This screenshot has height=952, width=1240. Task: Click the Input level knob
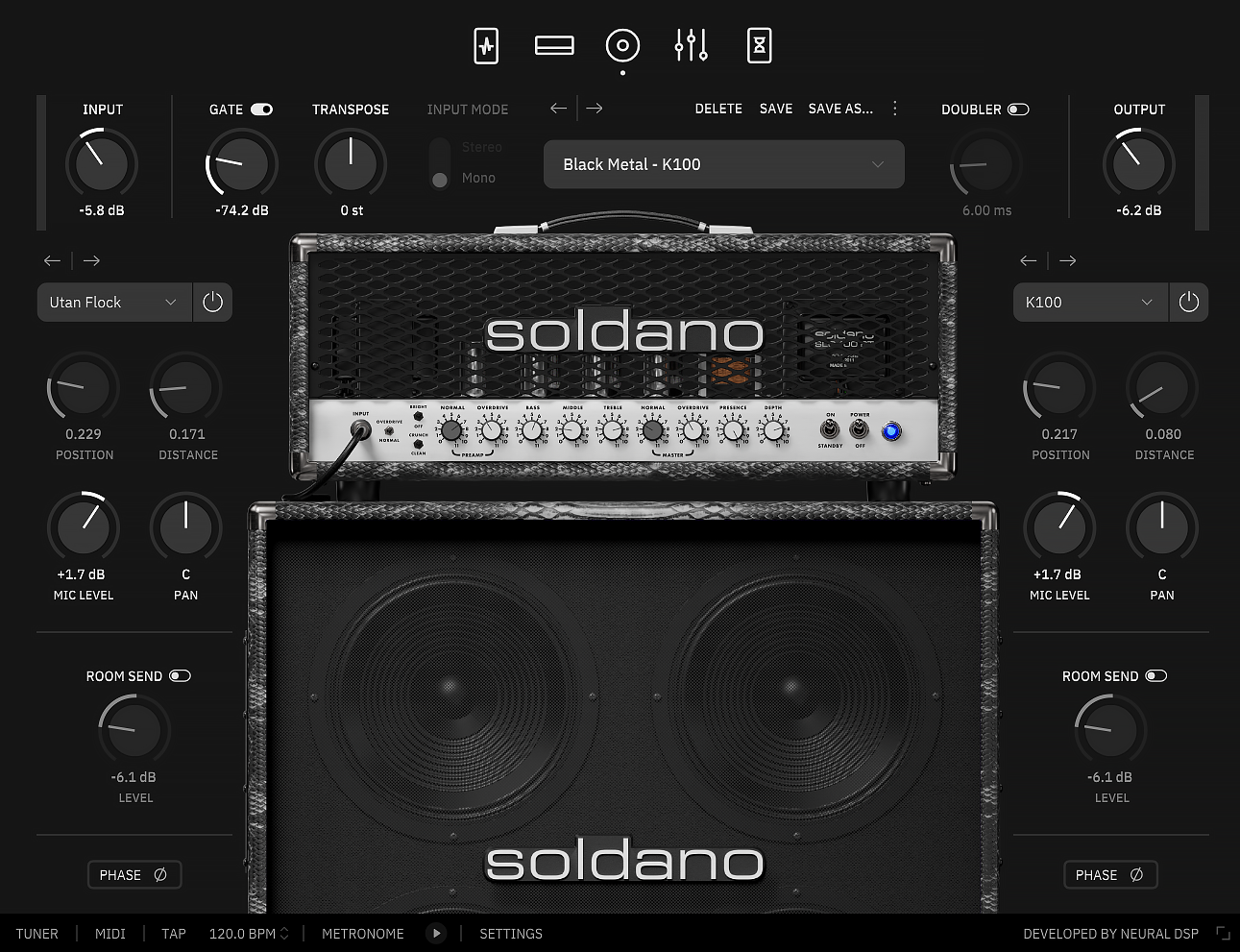102,163
